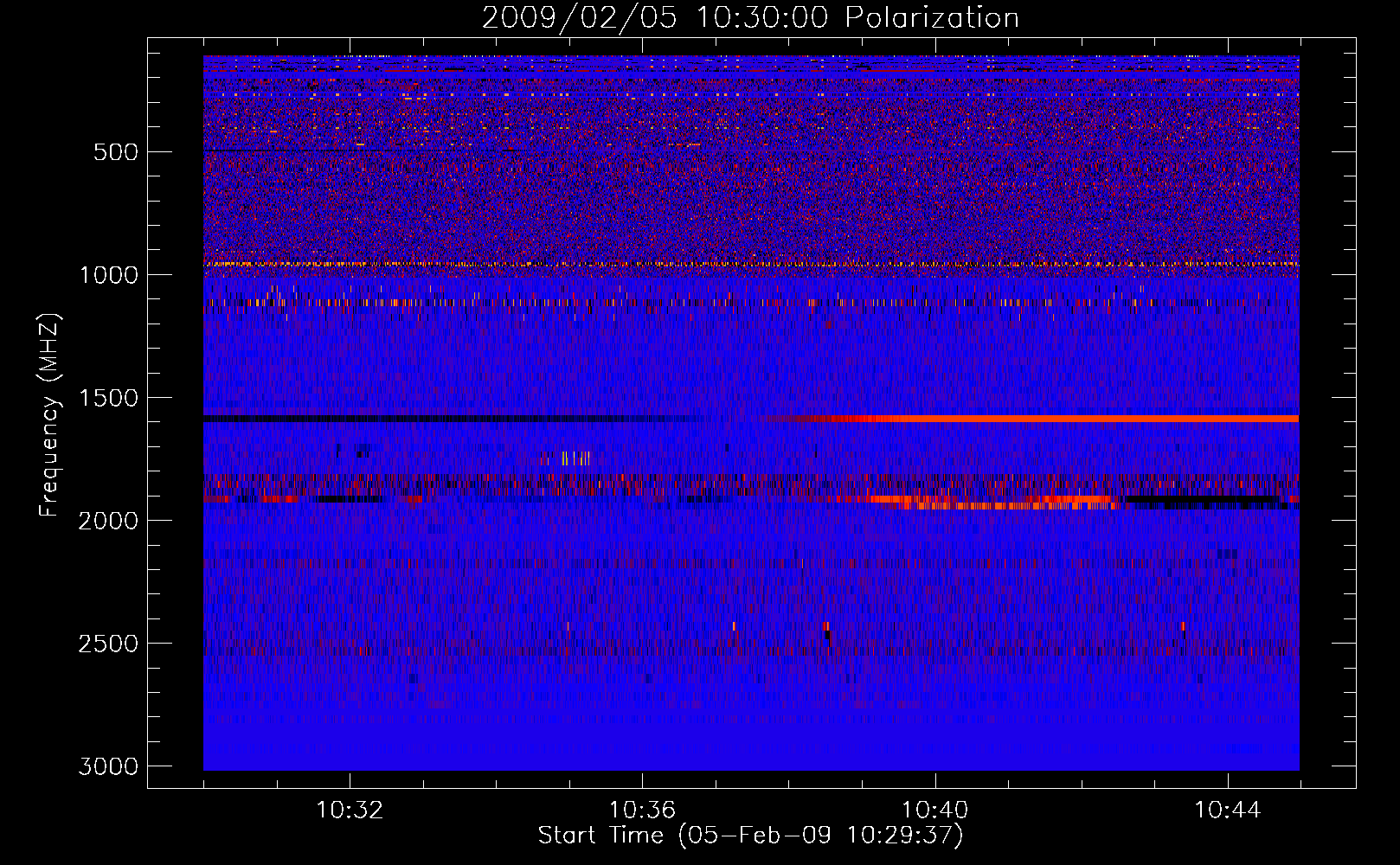Click the 3000 frequency tick label
Image resolution: width=1400 pixels, height=865 pixels.
(108, 766)
